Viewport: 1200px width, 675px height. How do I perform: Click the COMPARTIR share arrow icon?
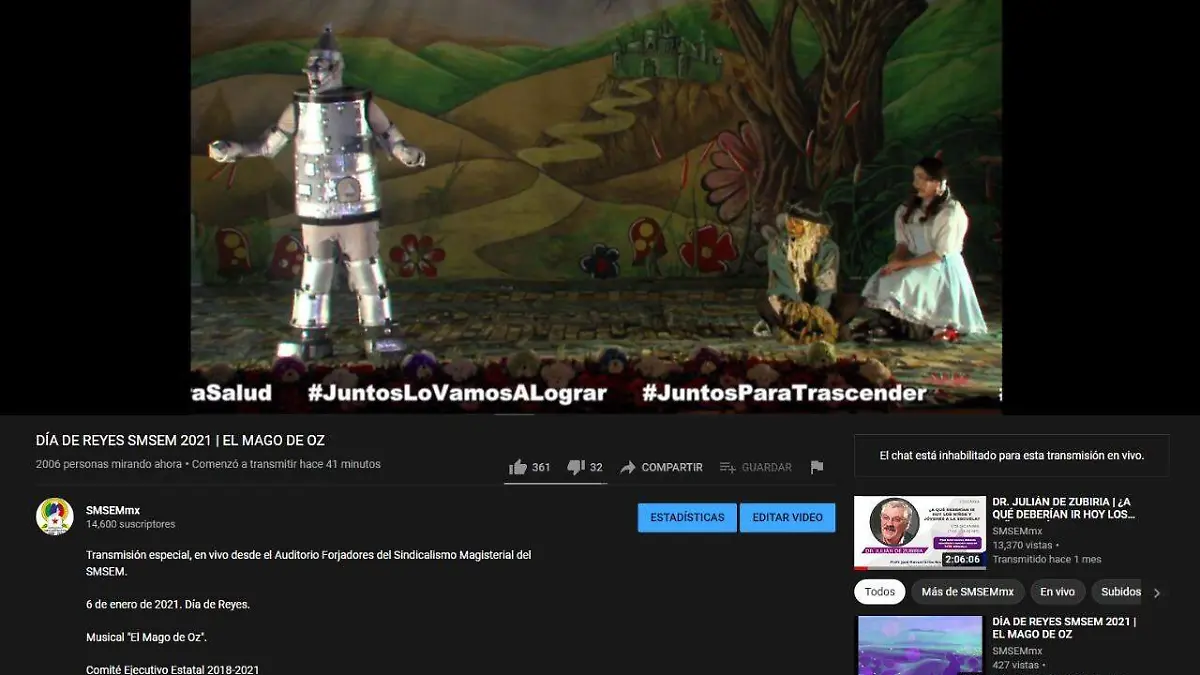click(x=628, y=467)
